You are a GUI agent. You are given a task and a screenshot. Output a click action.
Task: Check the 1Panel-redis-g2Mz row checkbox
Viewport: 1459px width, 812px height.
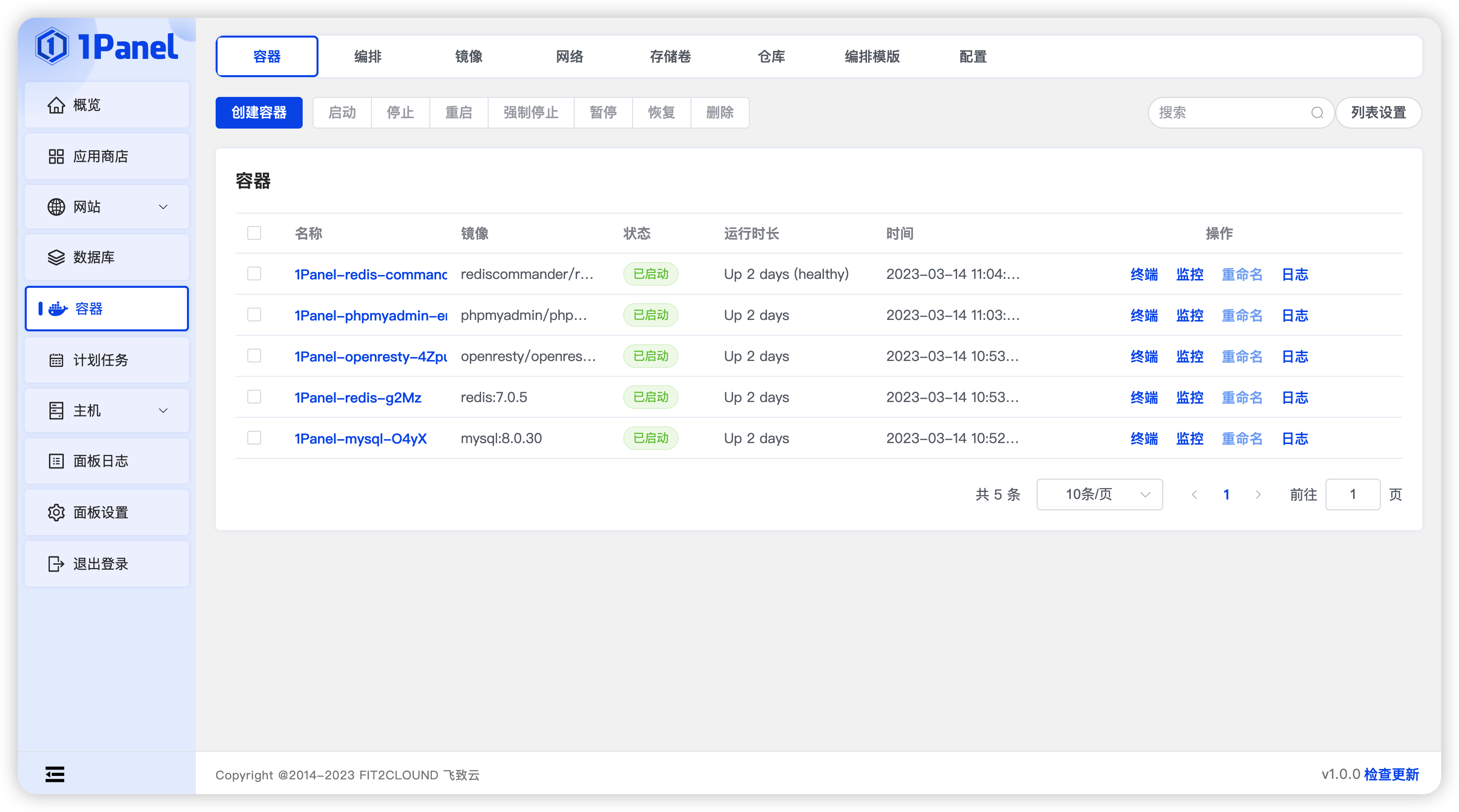[x=254, y=397]
